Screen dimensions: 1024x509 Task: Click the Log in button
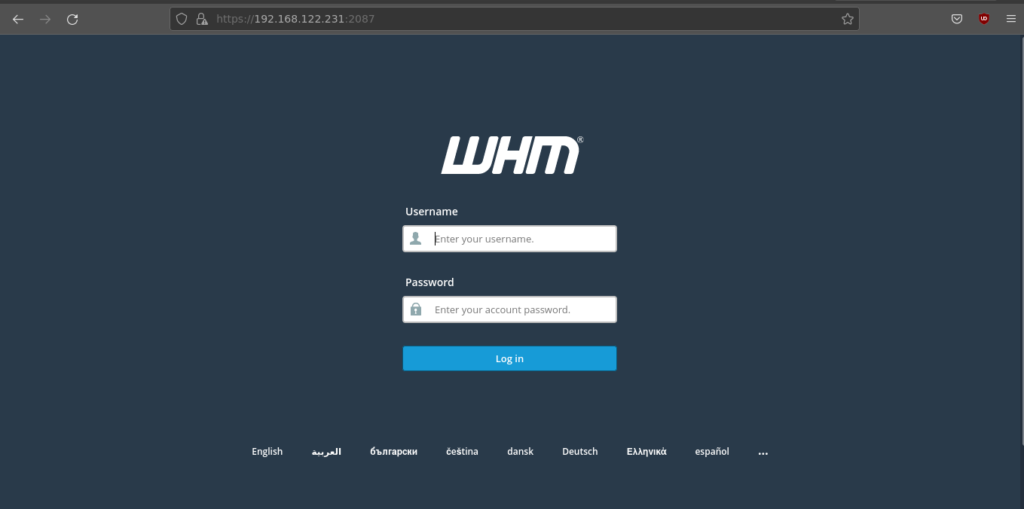(509, 359)
